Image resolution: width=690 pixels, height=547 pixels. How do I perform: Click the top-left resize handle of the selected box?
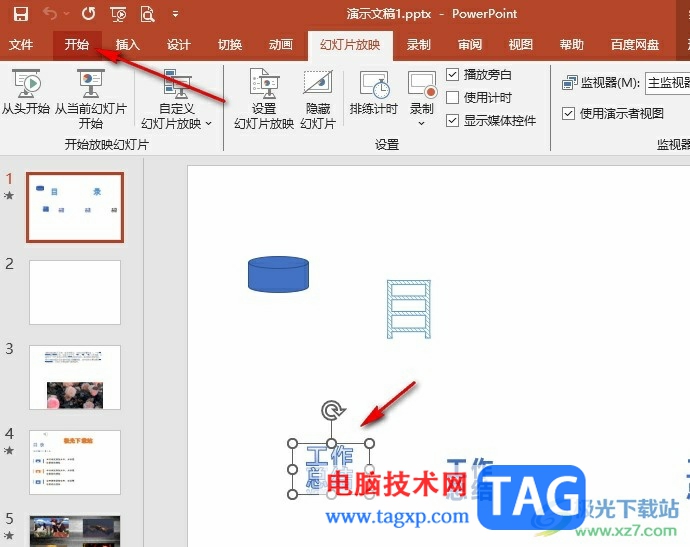292,444
